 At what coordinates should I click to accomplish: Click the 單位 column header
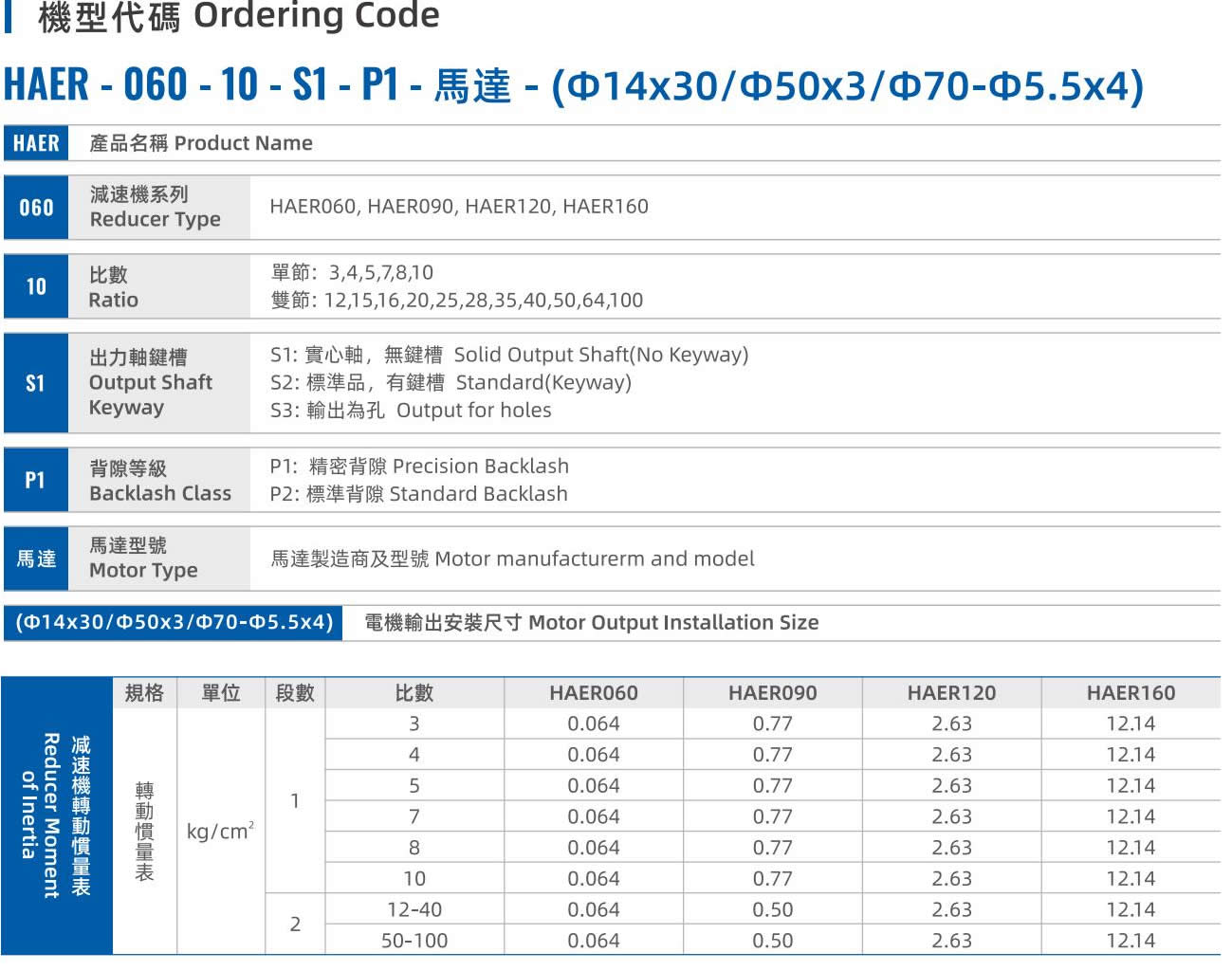point(221,693)
